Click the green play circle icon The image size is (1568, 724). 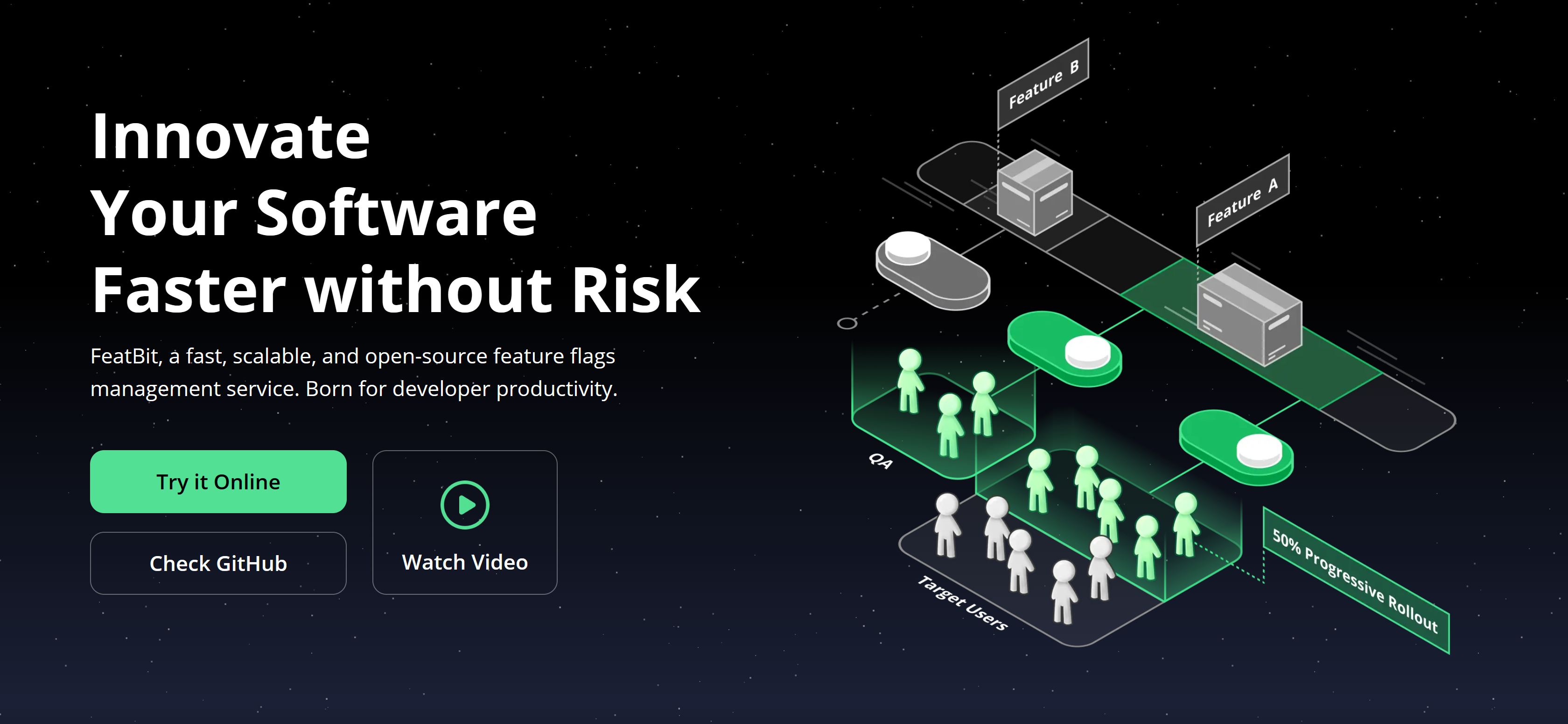[464, 504]
